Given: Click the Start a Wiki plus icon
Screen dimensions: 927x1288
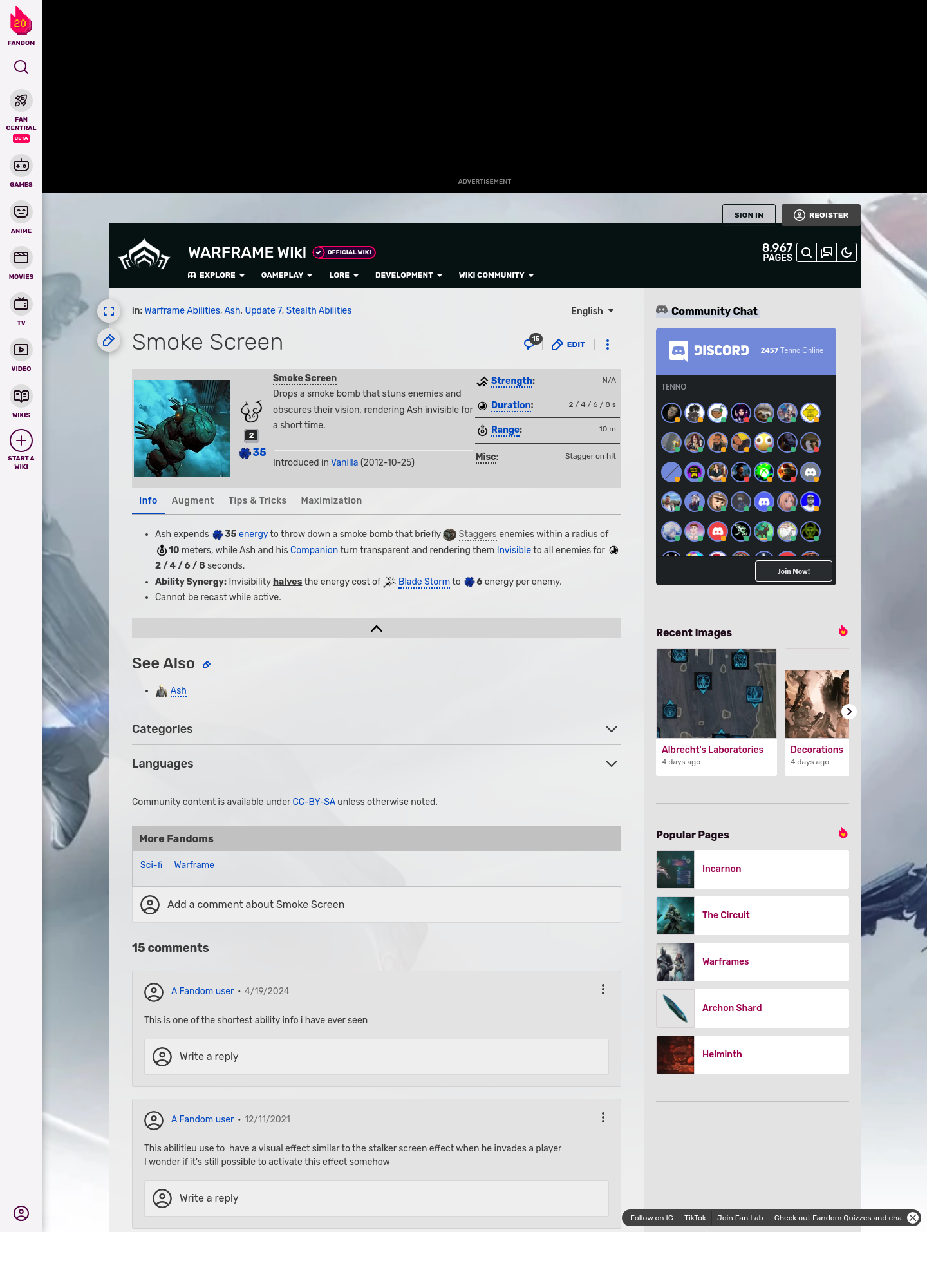Looking at the screenshot, I should (21, 440).
